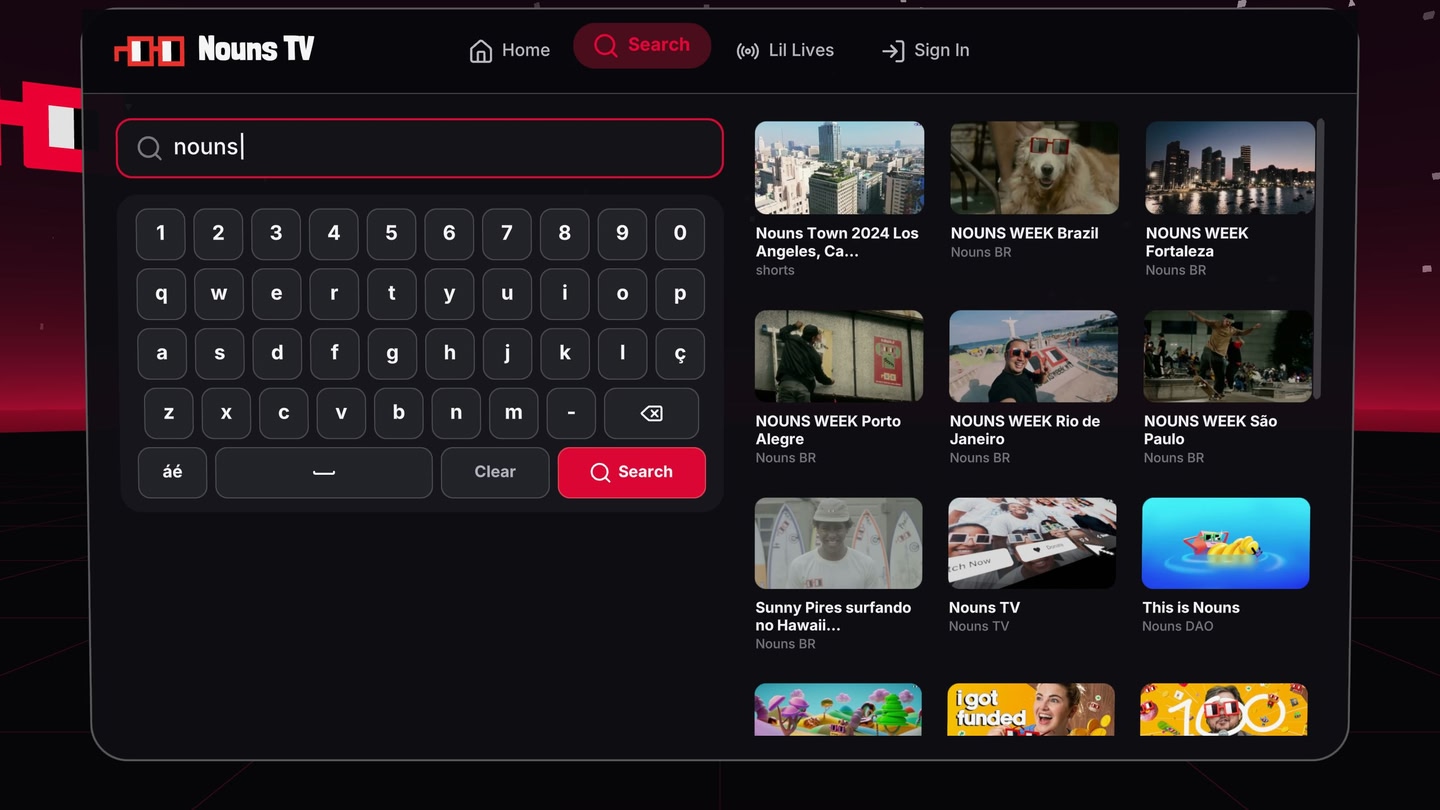Viewport: 1440px width, 810px height.
Task: Tap the number 1 key
Action: click(x=161, y=234)
